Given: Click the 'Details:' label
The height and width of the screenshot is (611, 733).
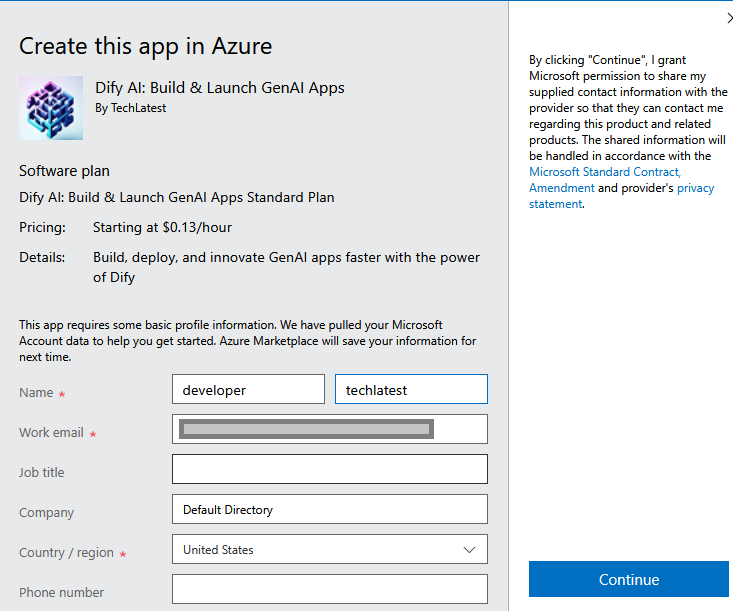Looking at the screenshot, I should tap(42, 258).
